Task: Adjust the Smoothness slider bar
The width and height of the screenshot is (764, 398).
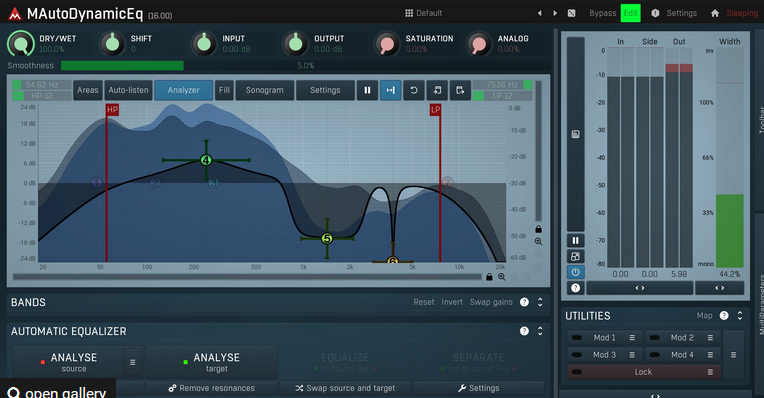Action: coord(306,66)
